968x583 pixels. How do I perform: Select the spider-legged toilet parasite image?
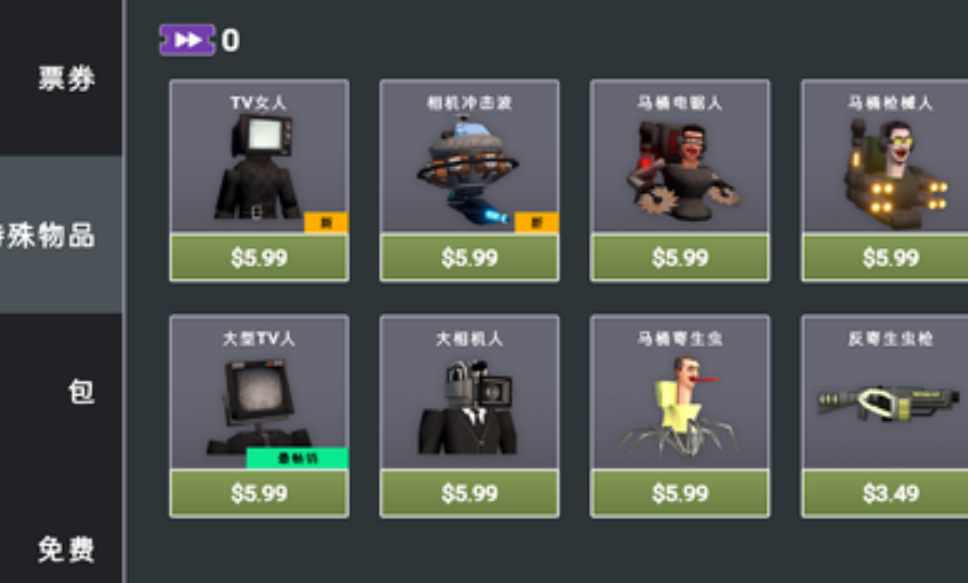(x=678, y=406)
